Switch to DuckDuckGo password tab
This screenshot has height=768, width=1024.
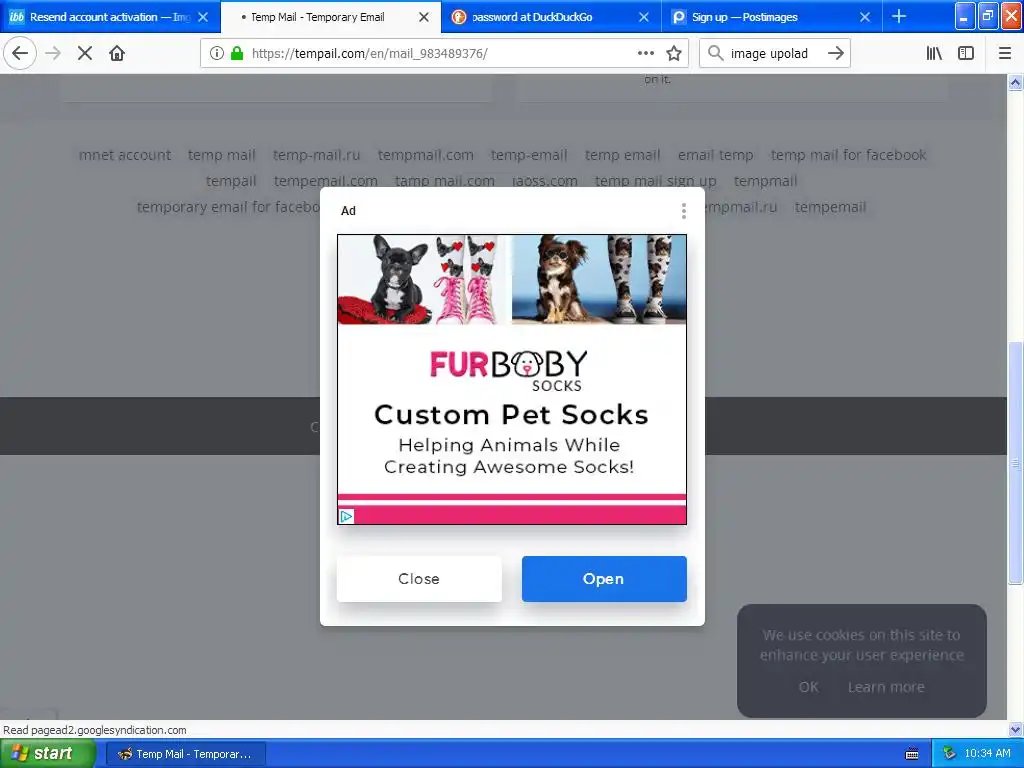[552, 17]
